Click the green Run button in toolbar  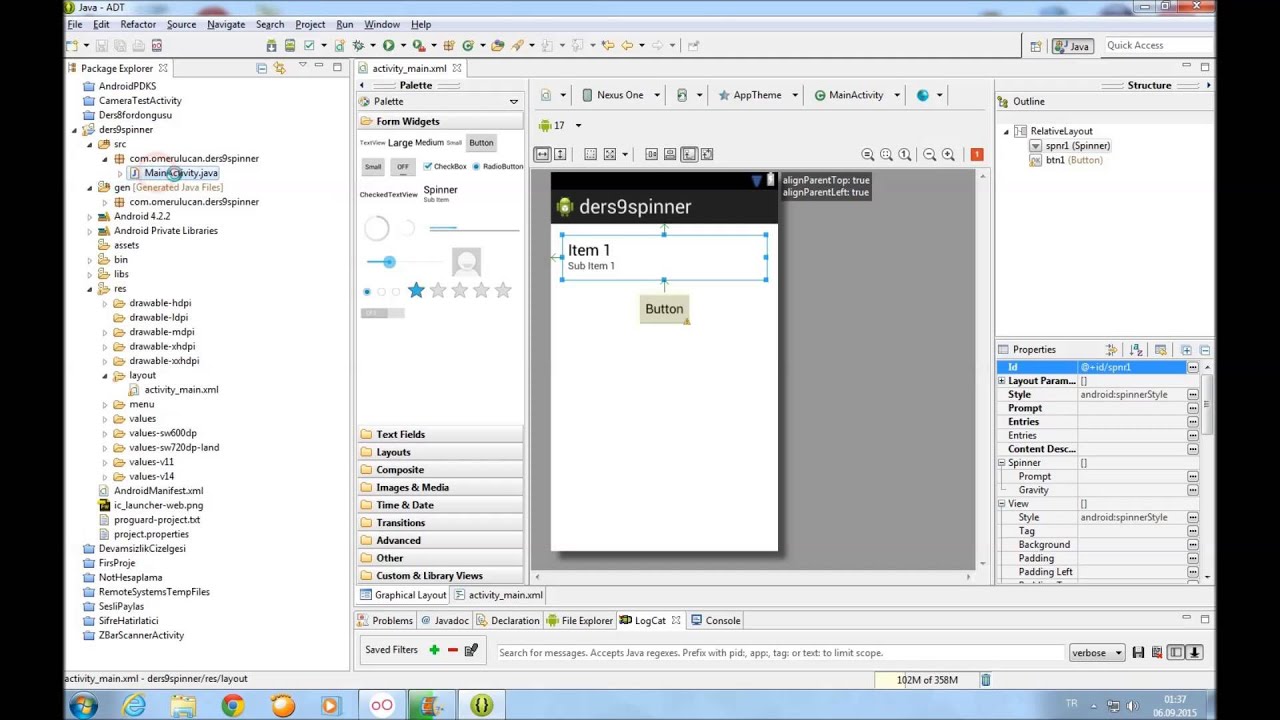[388, 45]
